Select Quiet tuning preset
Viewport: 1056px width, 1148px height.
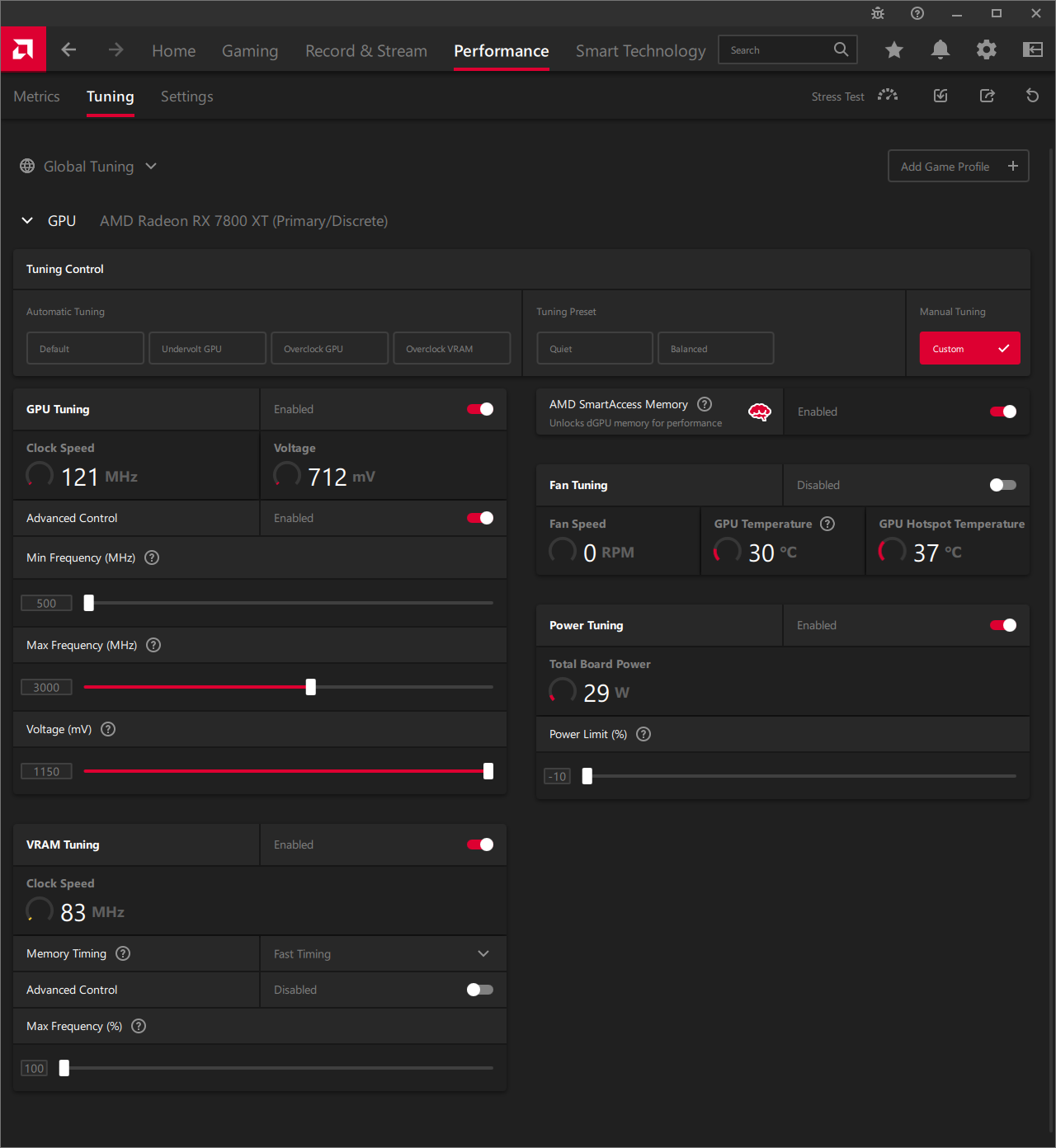[595, 348]
